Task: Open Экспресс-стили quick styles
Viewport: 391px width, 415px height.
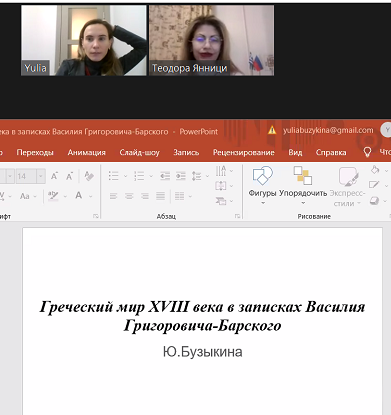Action: click(347, 187)
